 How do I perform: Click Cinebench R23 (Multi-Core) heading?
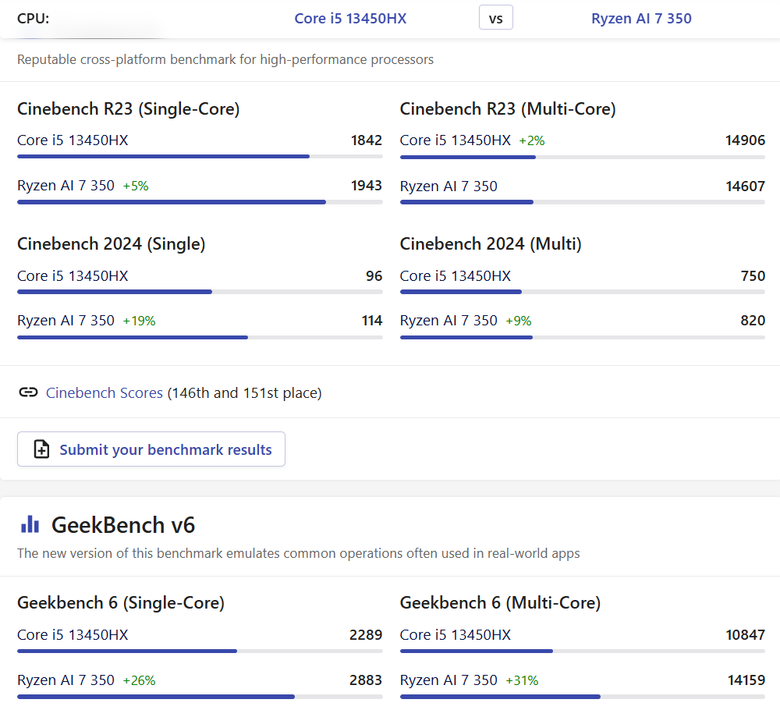tap(507, 108)
